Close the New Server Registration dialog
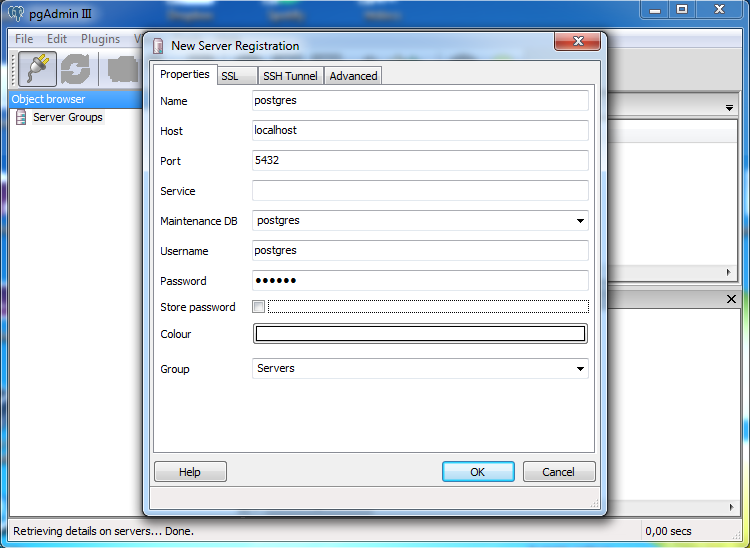This screenshot has height=548, width=750. point(577,41)
